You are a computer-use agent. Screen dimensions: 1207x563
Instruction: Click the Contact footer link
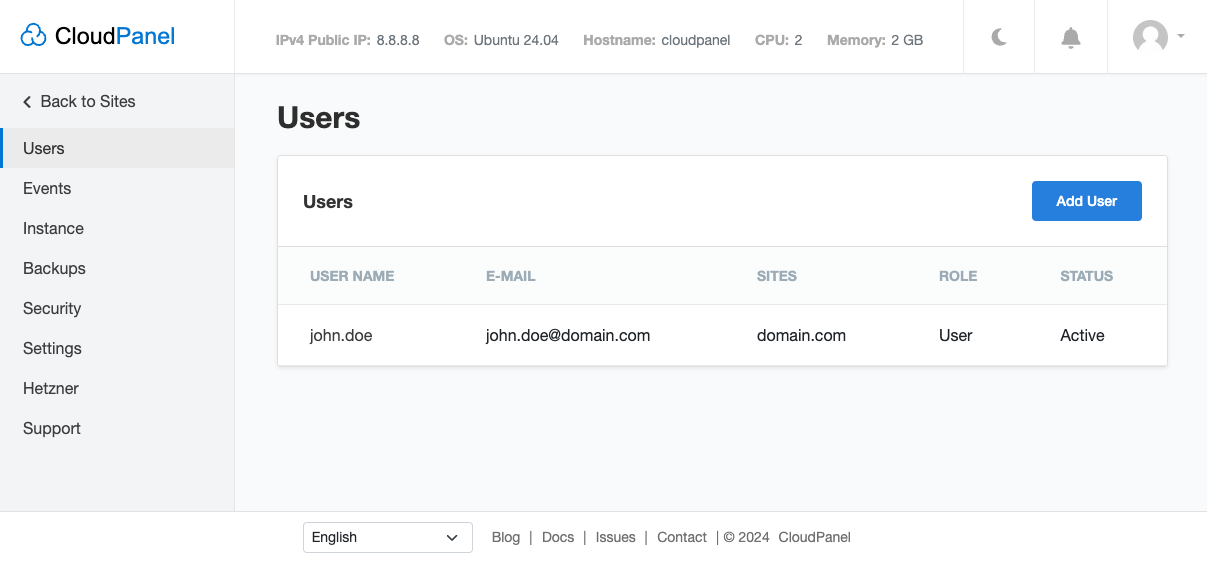pyautogui.click(x=682, y=537)
